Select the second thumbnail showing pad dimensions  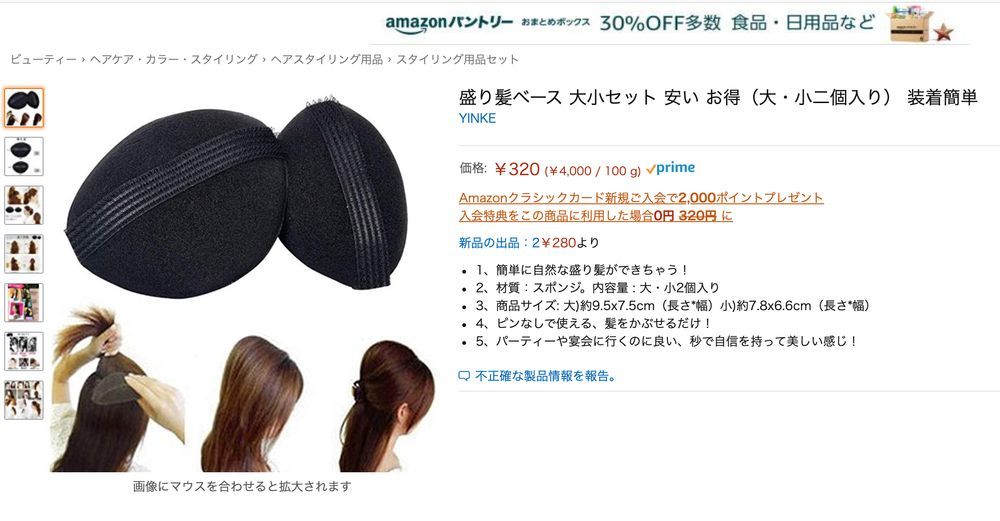tap(24, 156)
